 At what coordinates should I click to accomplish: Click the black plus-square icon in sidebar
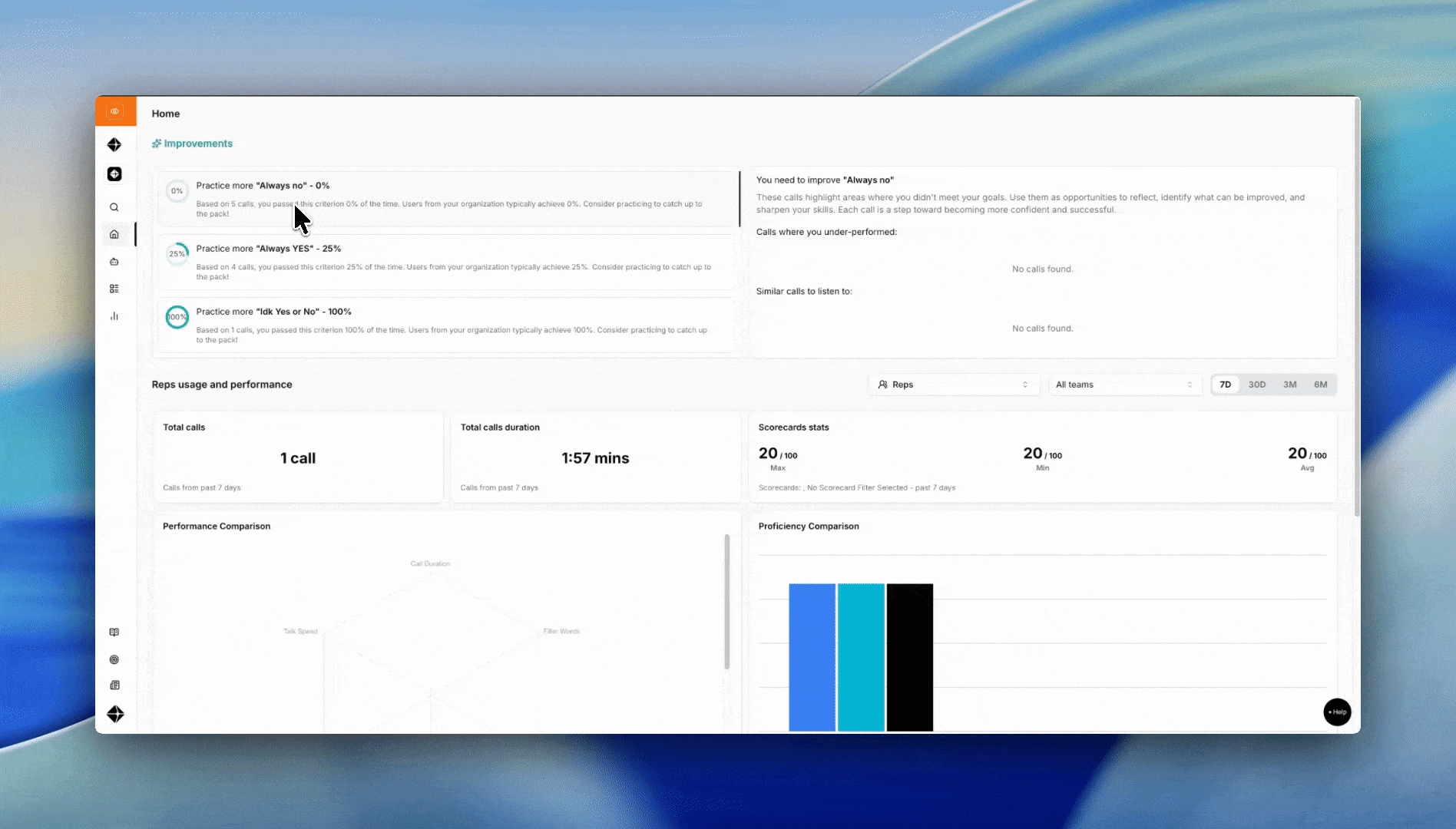[x=114, y=174]
